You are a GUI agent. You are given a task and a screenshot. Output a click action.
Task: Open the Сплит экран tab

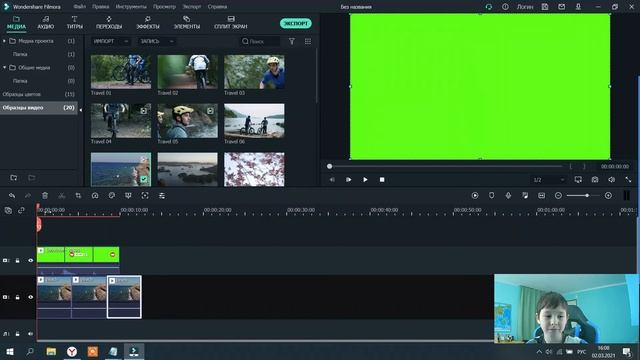tap(231, 23)
